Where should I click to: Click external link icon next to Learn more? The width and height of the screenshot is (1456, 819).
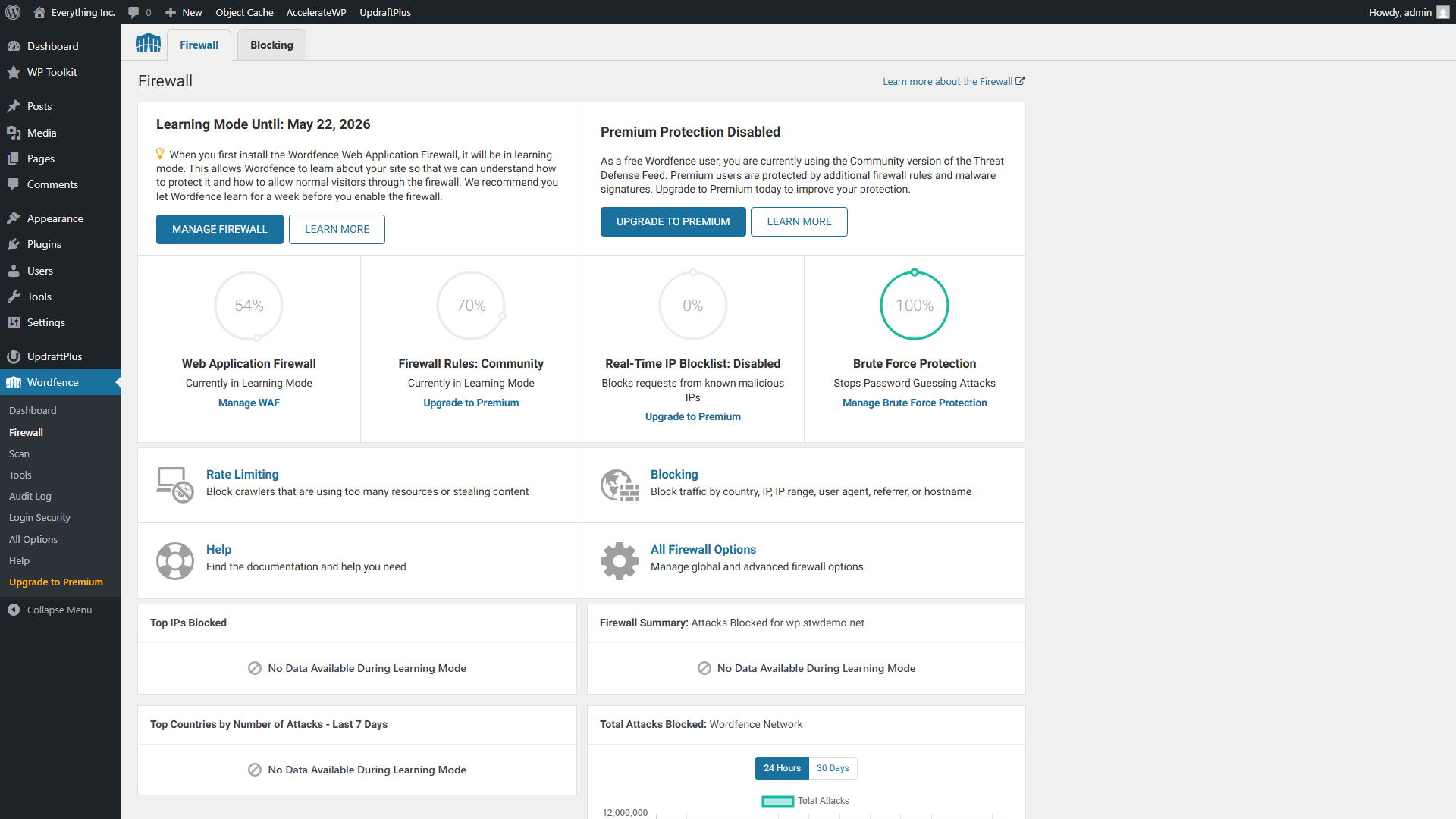1020,81
